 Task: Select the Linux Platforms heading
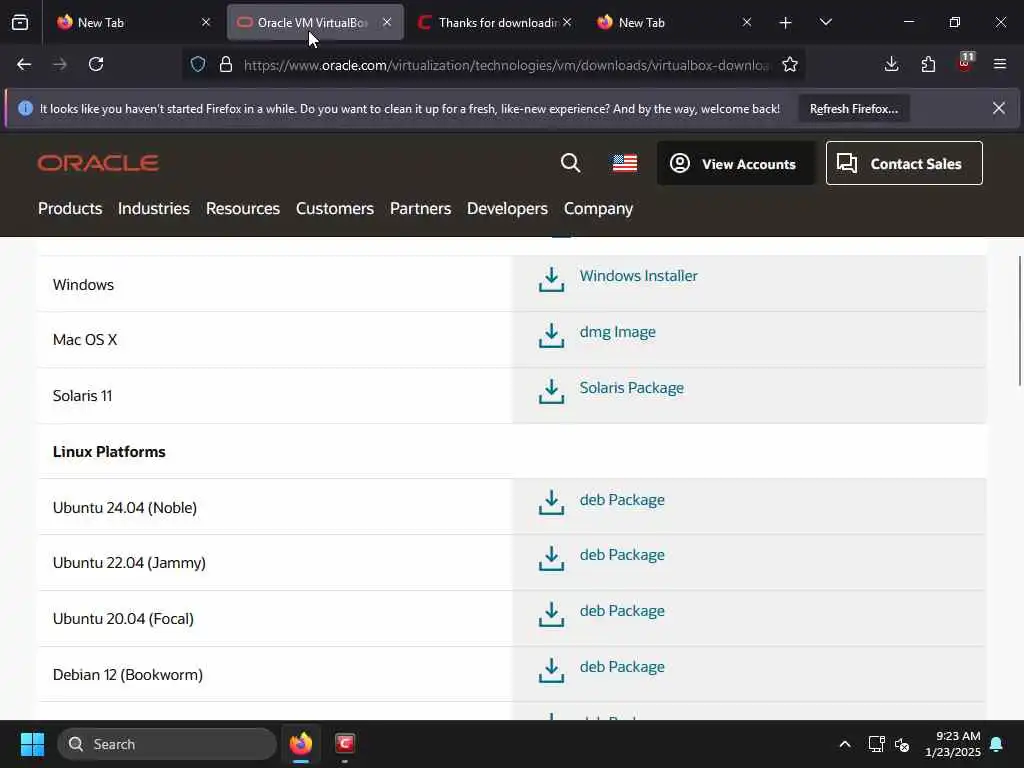(109, 452)
